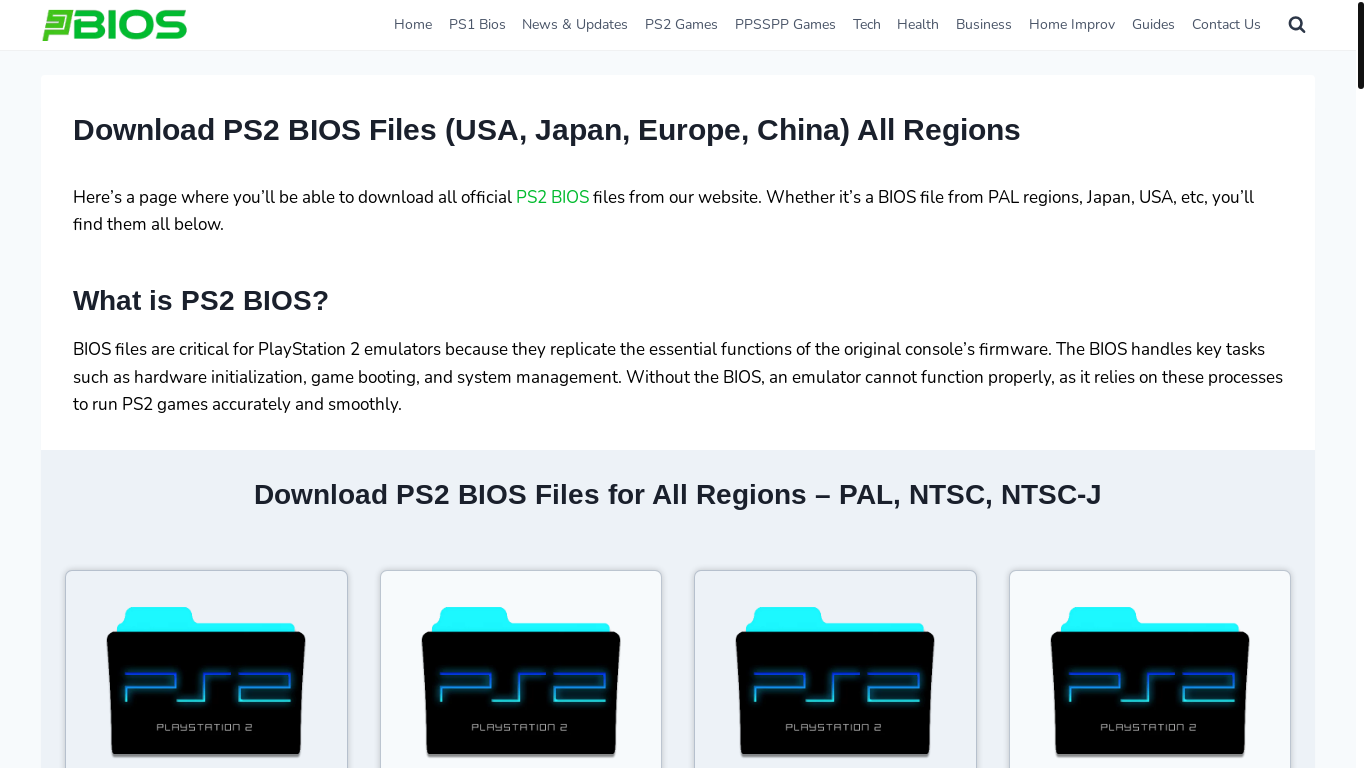Screen dimensions: 1366x768
Task: Click the 'Download PS2 BIOS Files (USA, Japan...' title
Action: click(x=547, y=130)
